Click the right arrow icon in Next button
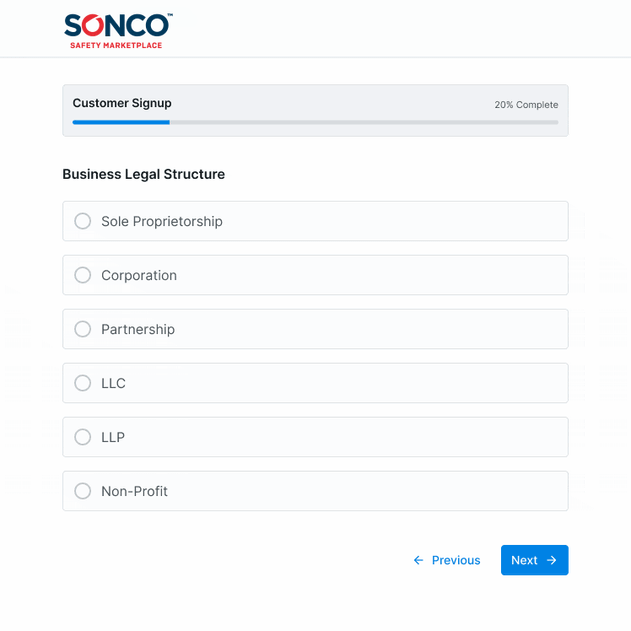This screenshot has height=631, width=631. coord(552,561)
